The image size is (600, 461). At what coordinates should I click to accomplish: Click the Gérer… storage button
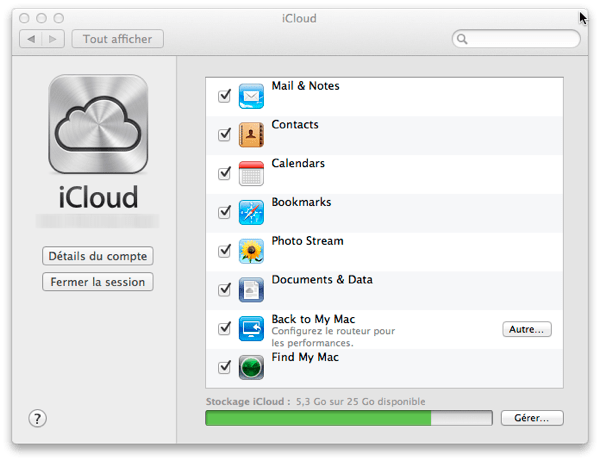pyautogui.click(x=532, y=418)
